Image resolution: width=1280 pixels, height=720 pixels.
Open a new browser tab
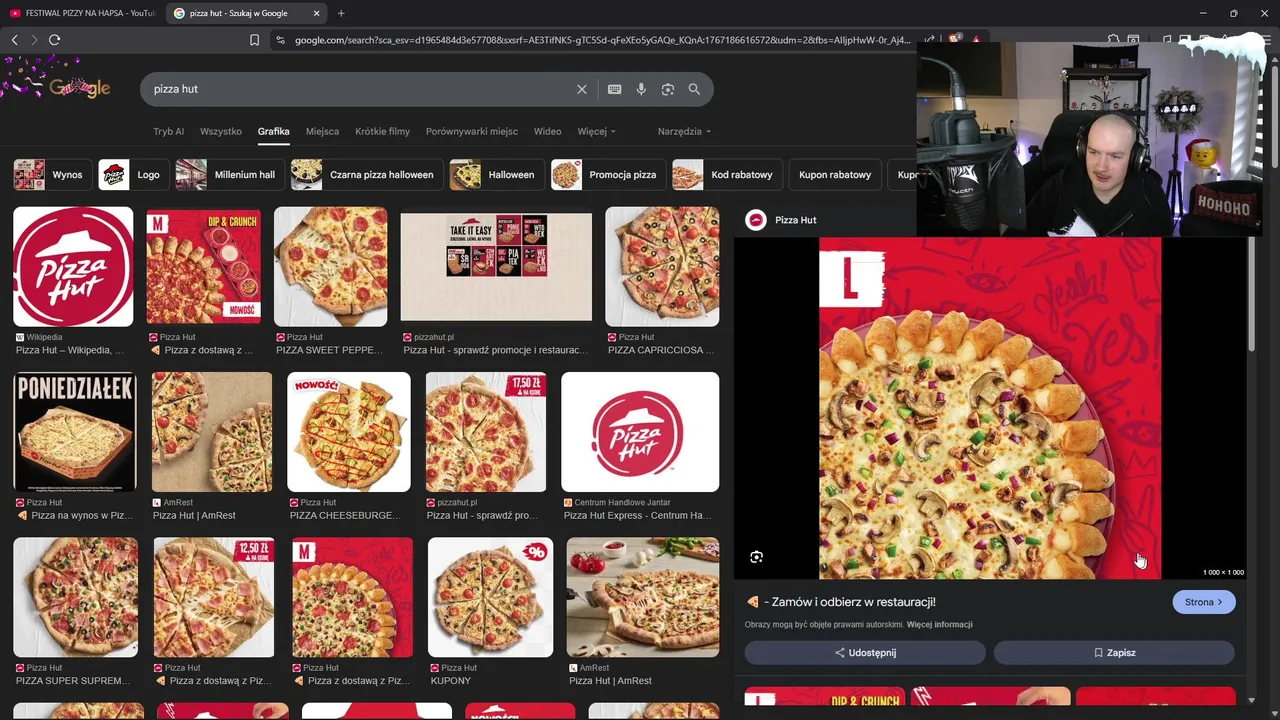(x=341, y=13)
